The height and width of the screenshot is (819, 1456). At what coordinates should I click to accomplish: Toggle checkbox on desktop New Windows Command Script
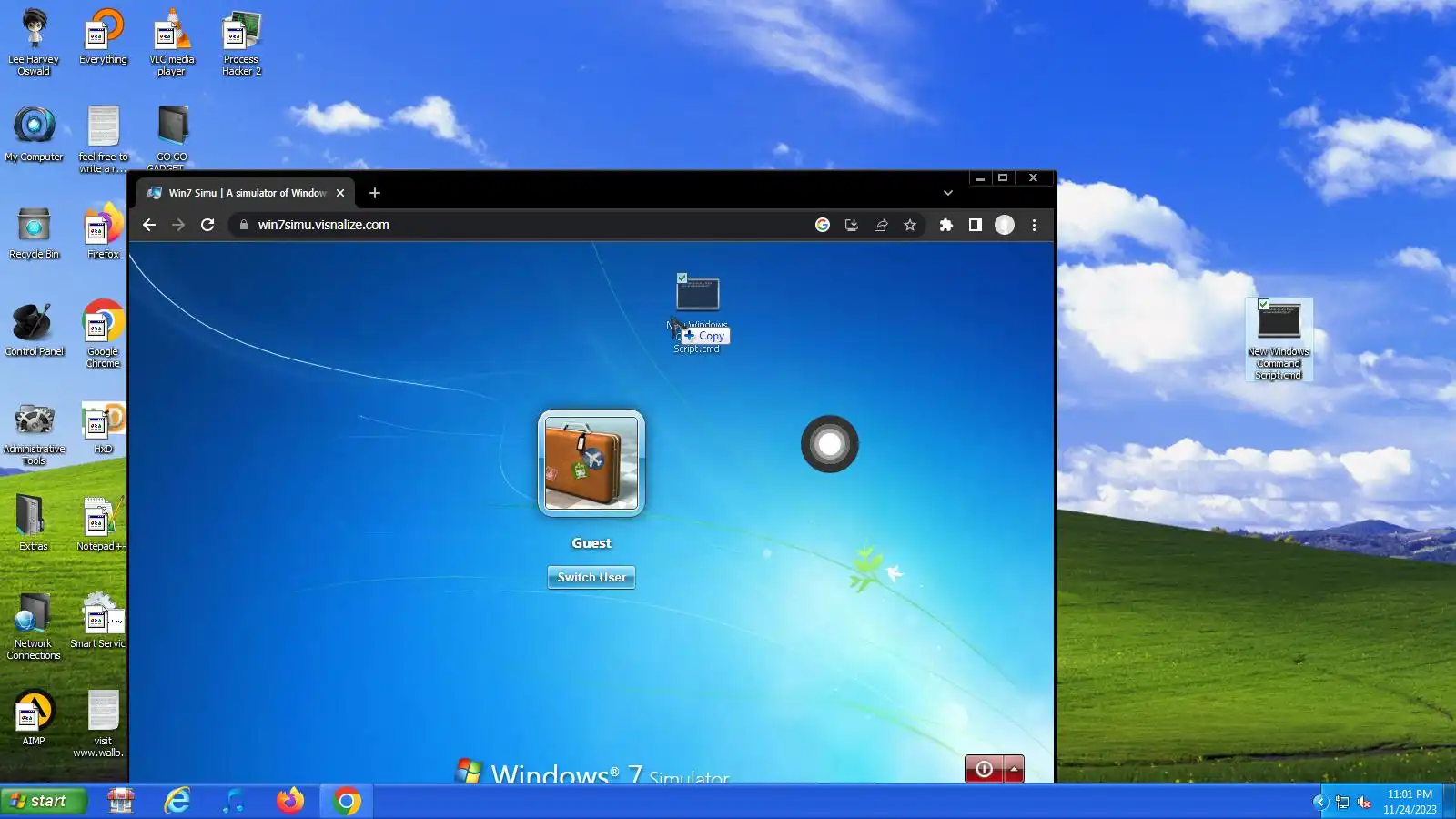(1263, 304)
